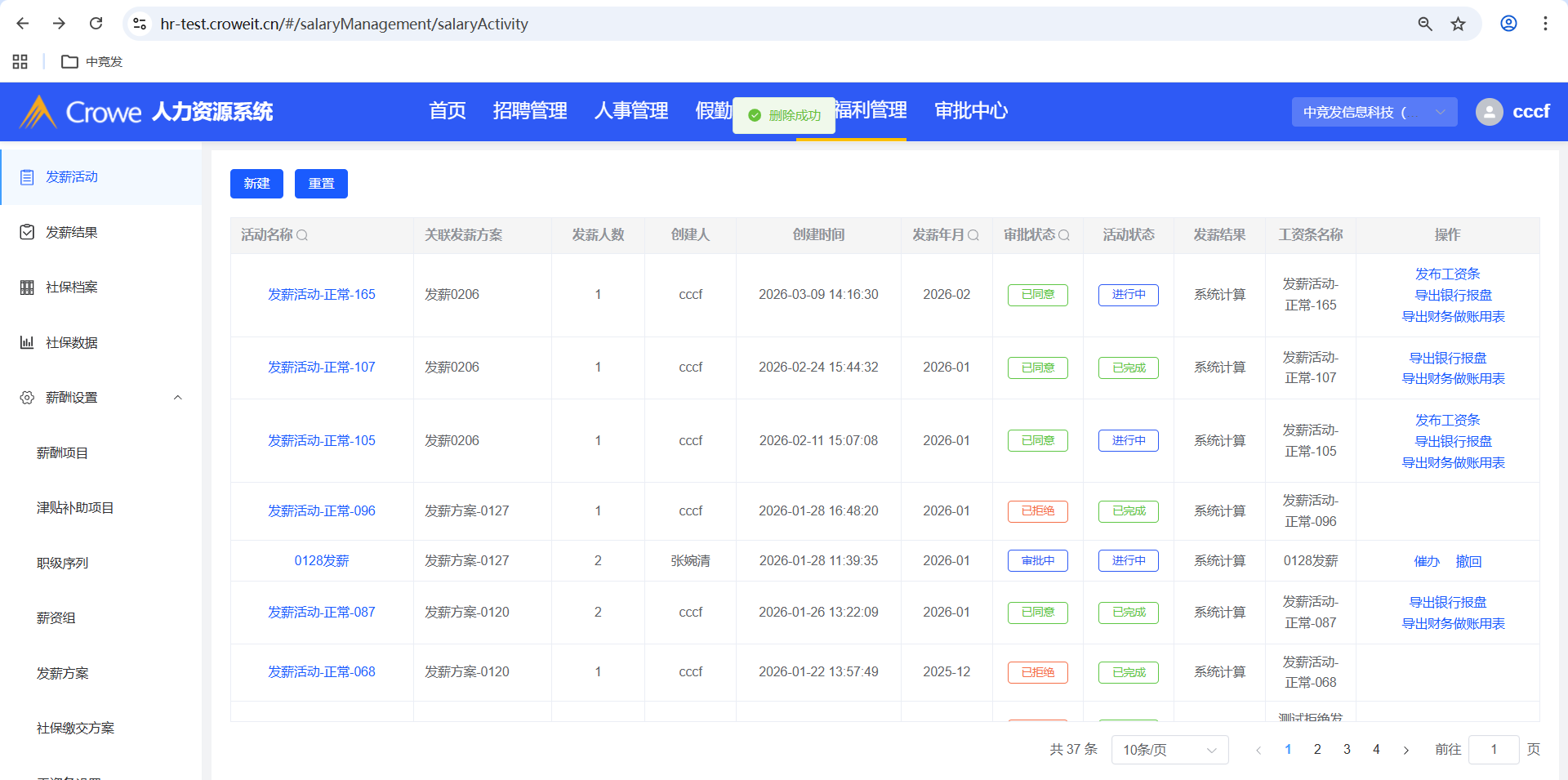Click the search icon beside 发薪年月 column header
The image size is (1568, 780).
(973, 235)
